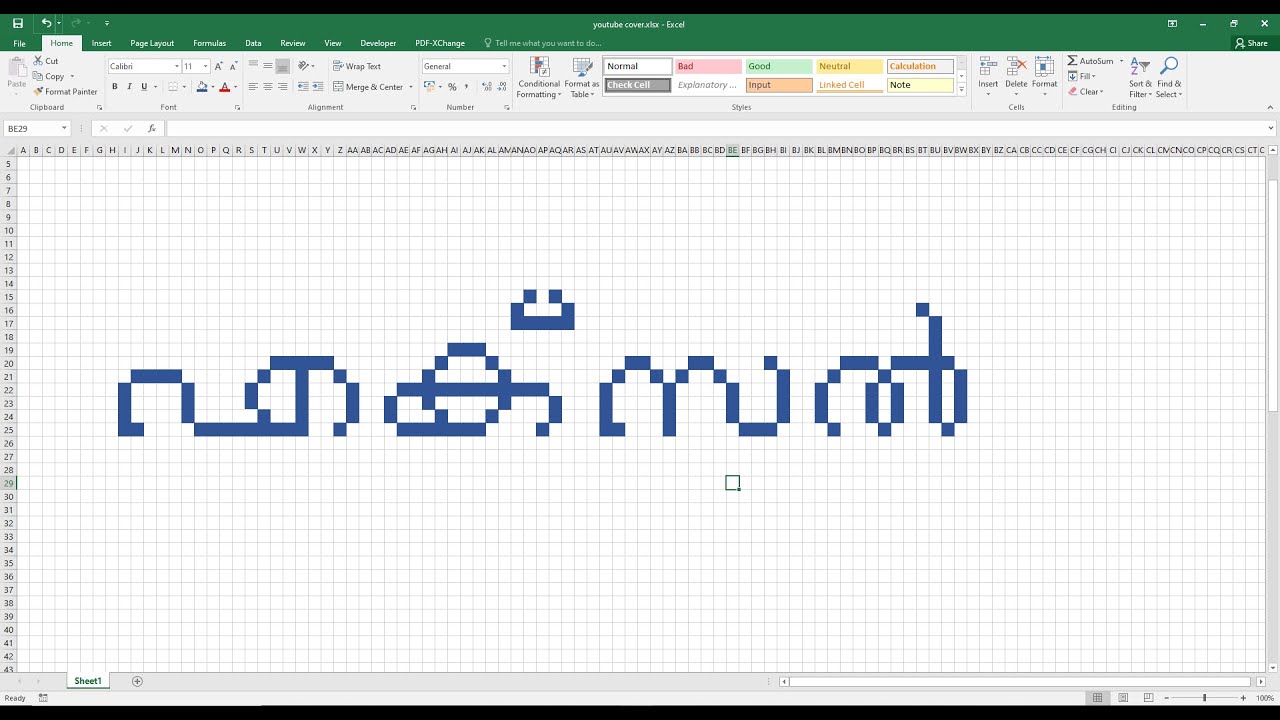Select Center horizontal alignment
The image size is (1280, 720).
(268, 87)
